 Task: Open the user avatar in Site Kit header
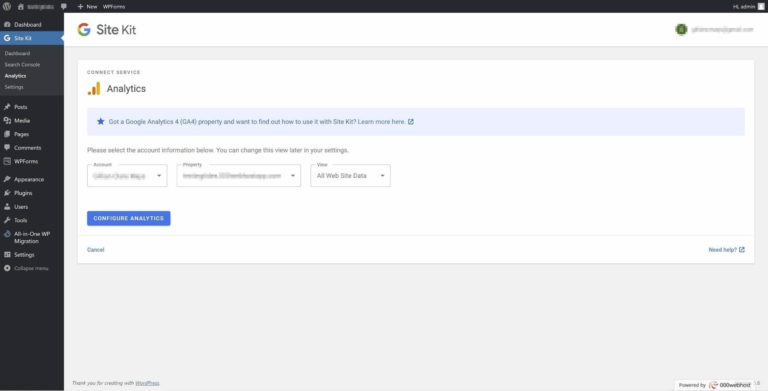(681, 29)
